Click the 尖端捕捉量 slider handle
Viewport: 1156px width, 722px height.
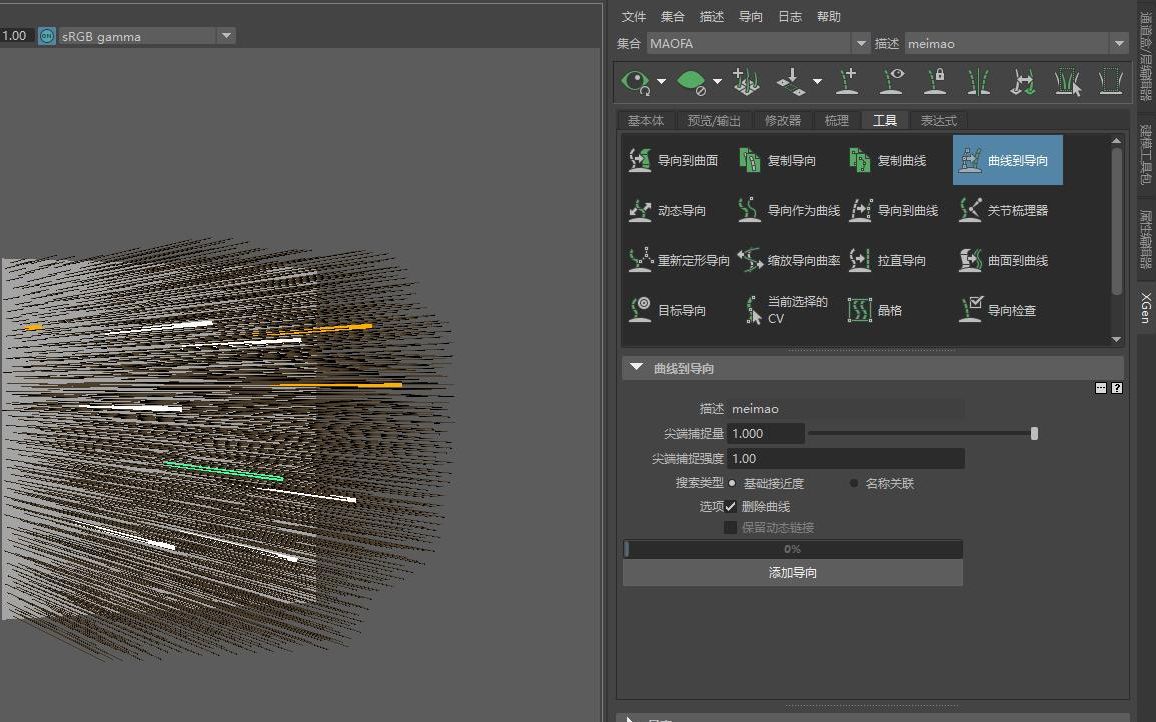click(x=1034, y=433)
